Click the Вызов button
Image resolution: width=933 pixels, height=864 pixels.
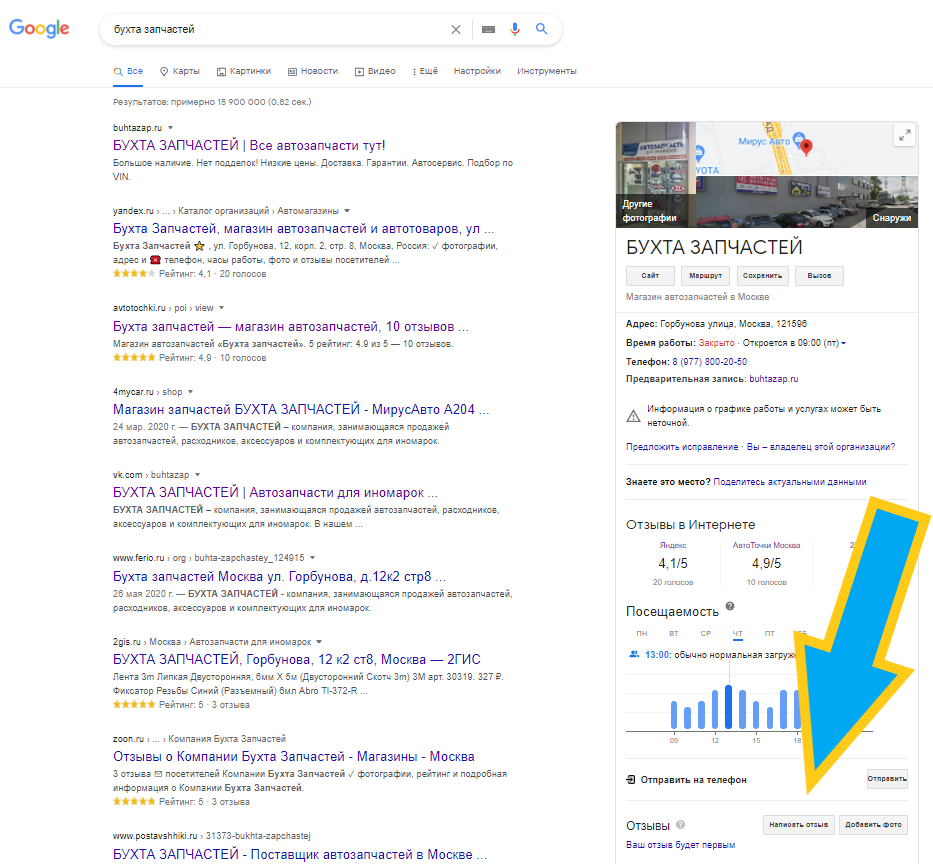819,276
